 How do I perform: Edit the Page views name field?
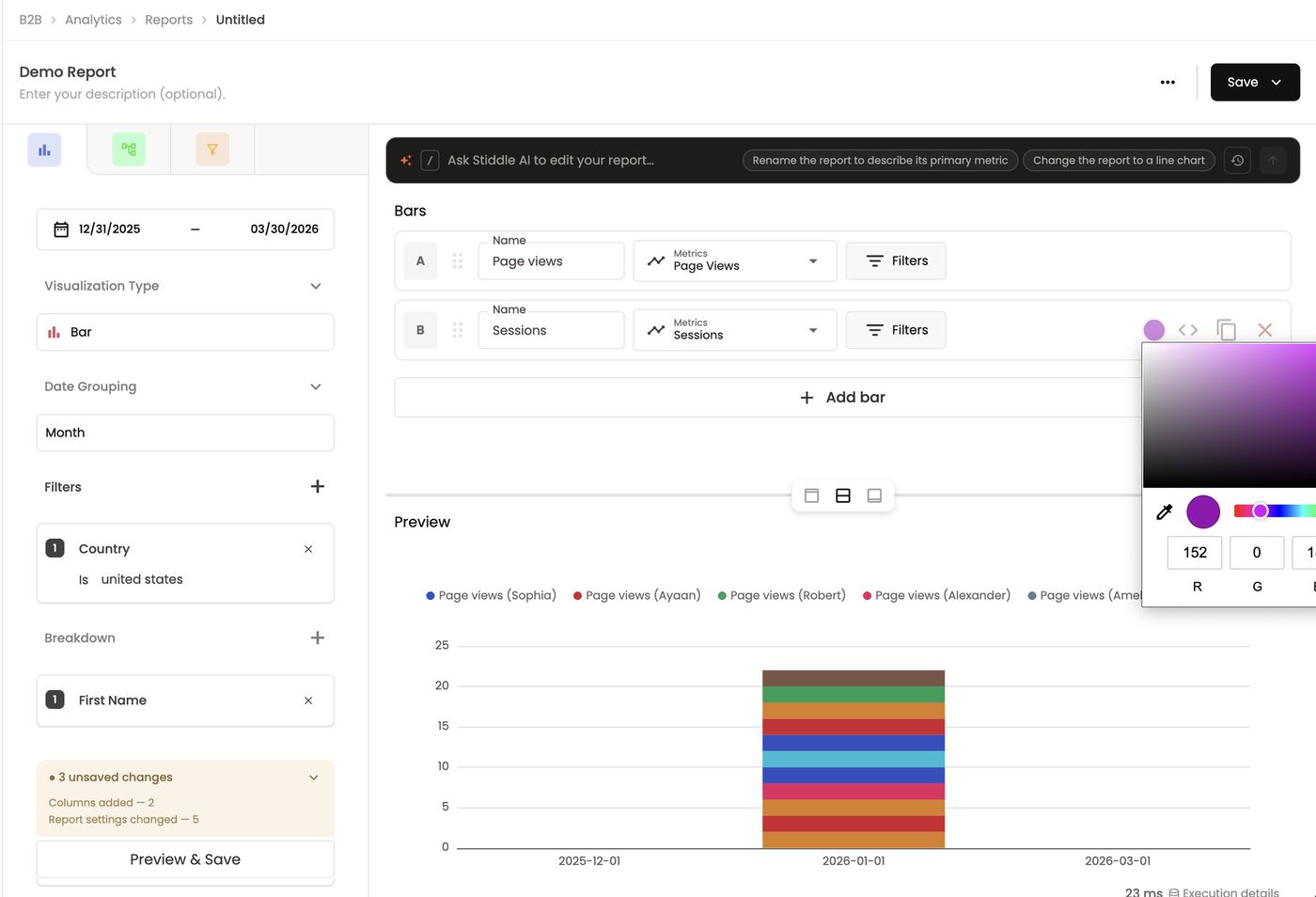pyautogui.click(x=551, y=261)
